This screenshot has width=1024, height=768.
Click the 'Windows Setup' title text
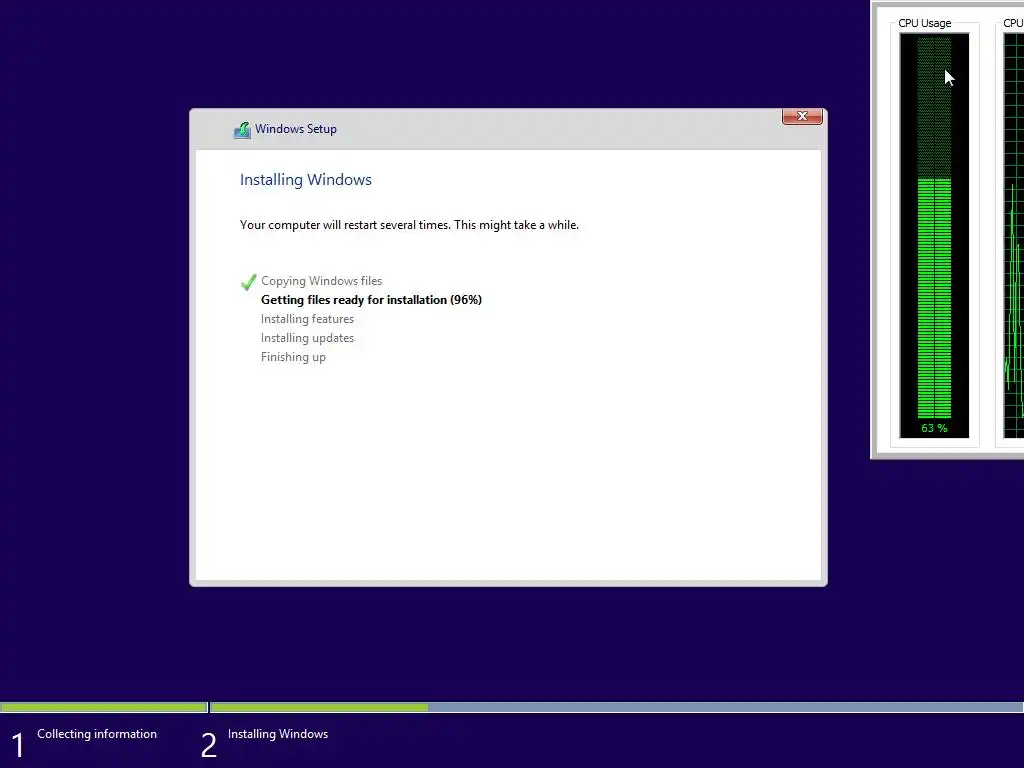click(x=296, y=129)
